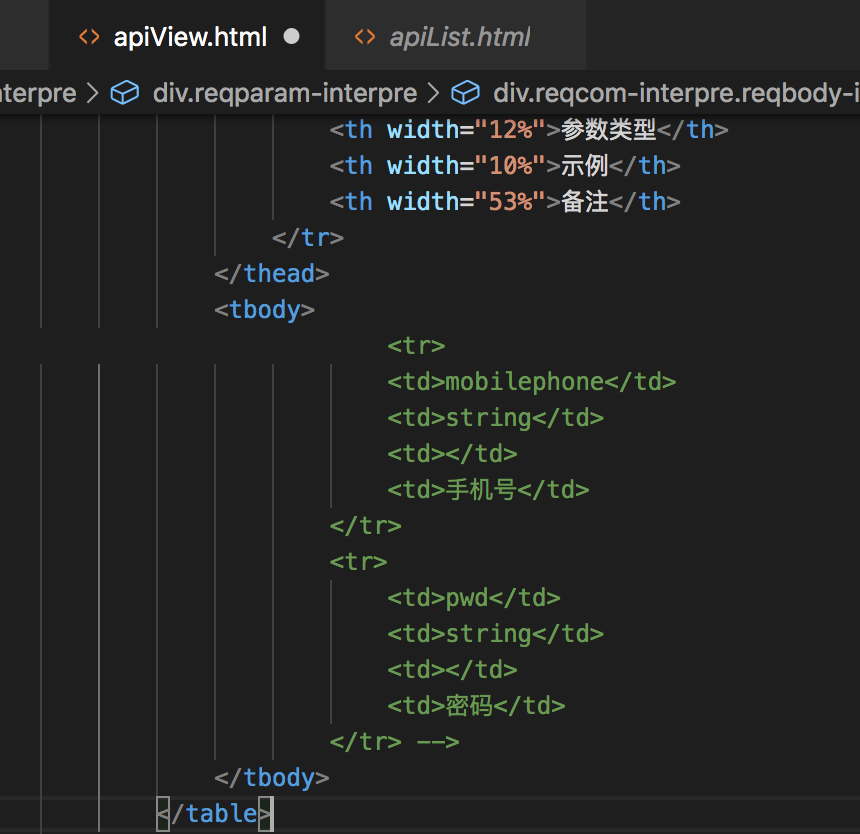Click the 参数类型 header text
Viewport: 860px width, 834px height.
pos(609,130)
